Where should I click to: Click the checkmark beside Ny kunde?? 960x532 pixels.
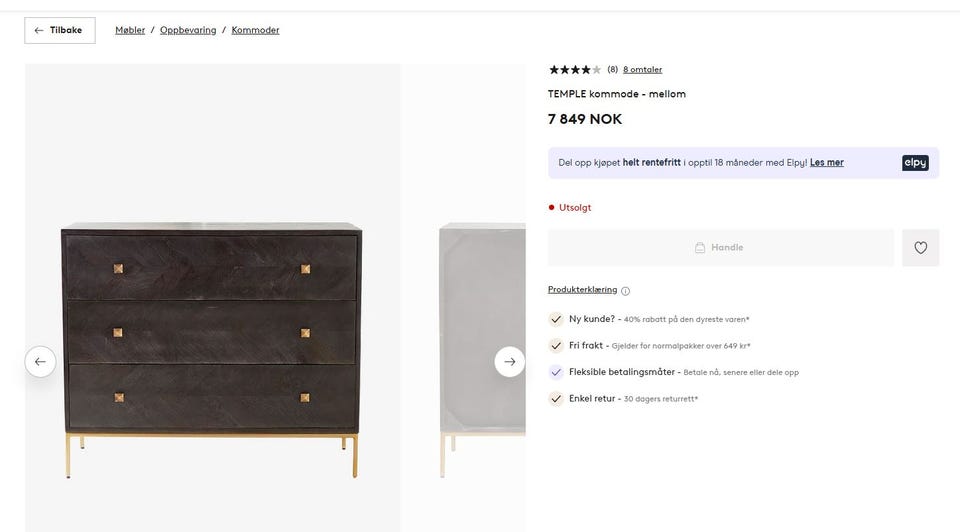[556, 319]
